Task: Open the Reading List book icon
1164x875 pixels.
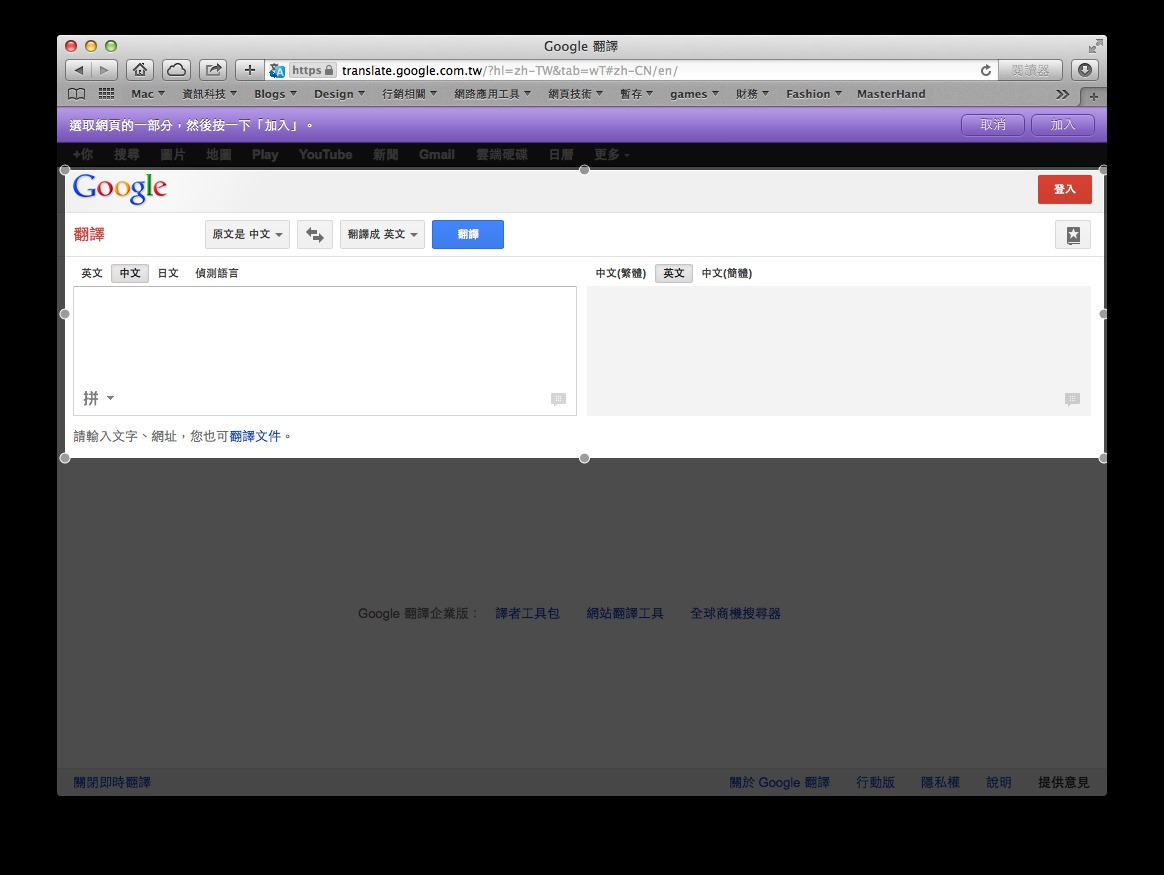Action: pos(76,94)
